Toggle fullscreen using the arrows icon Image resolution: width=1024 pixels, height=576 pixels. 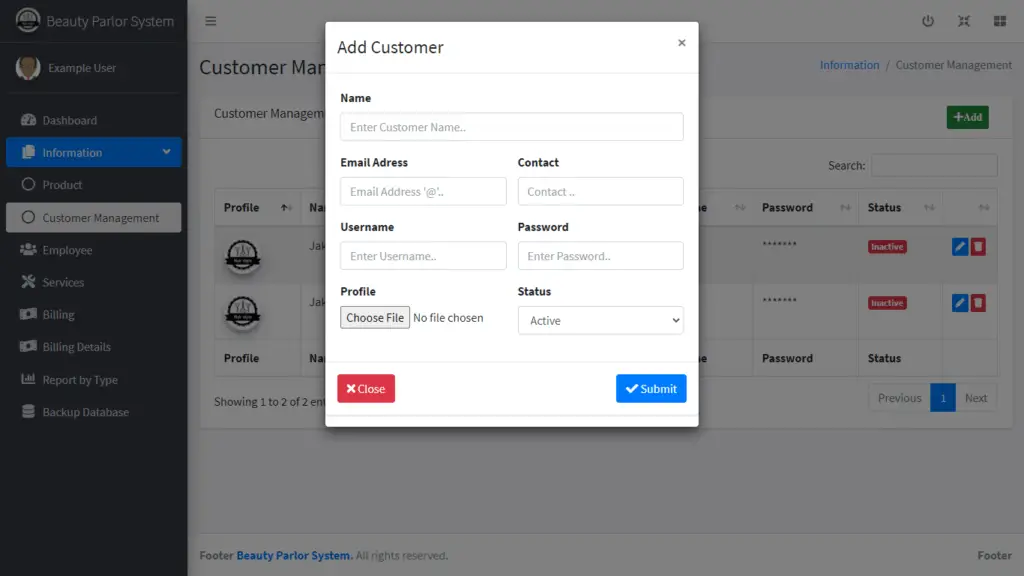coord(963,20)
